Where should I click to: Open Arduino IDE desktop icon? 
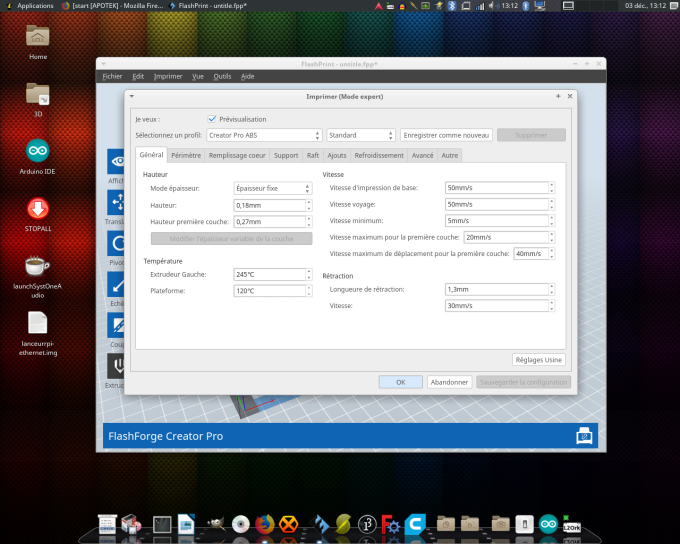pos(37,151)
